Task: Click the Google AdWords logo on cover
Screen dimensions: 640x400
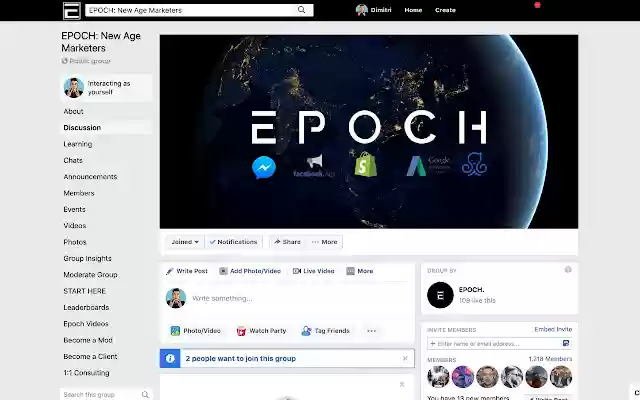Action: tap(428, 166)
